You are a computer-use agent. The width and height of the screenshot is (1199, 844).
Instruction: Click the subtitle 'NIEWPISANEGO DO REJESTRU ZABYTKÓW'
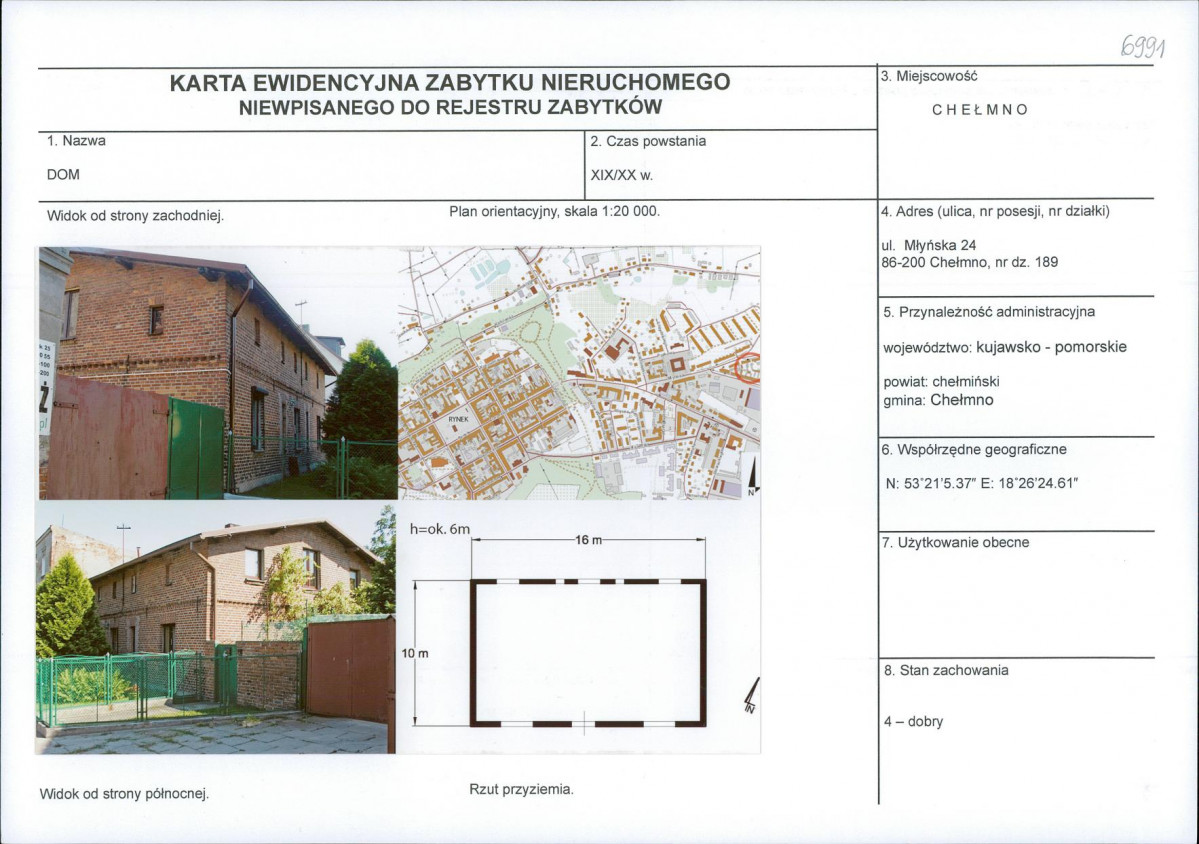pyautogui.click(x=450, y=108)
